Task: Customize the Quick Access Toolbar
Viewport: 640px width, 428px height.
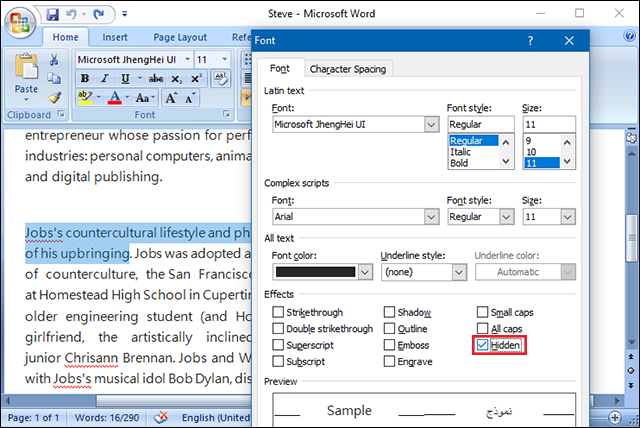Action: pyautogui.click(x=124, y=14)
